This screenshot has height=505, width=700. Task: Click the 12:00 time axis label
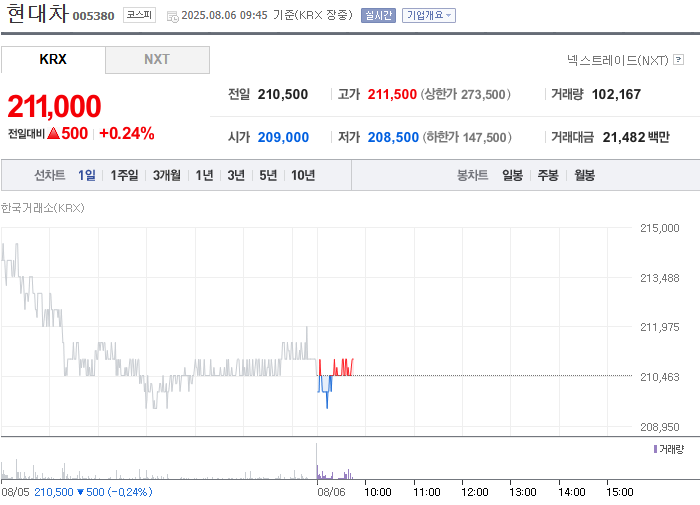(x=475, y=492)
